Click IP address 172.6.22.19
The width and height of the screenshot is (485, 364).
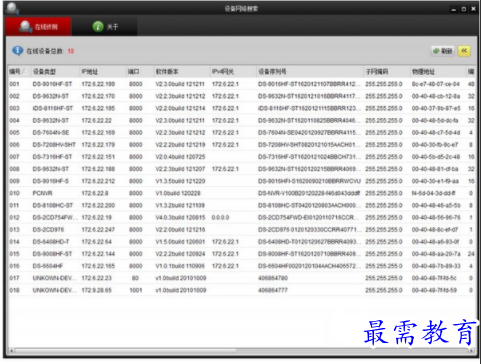click(x=97, y=217)
